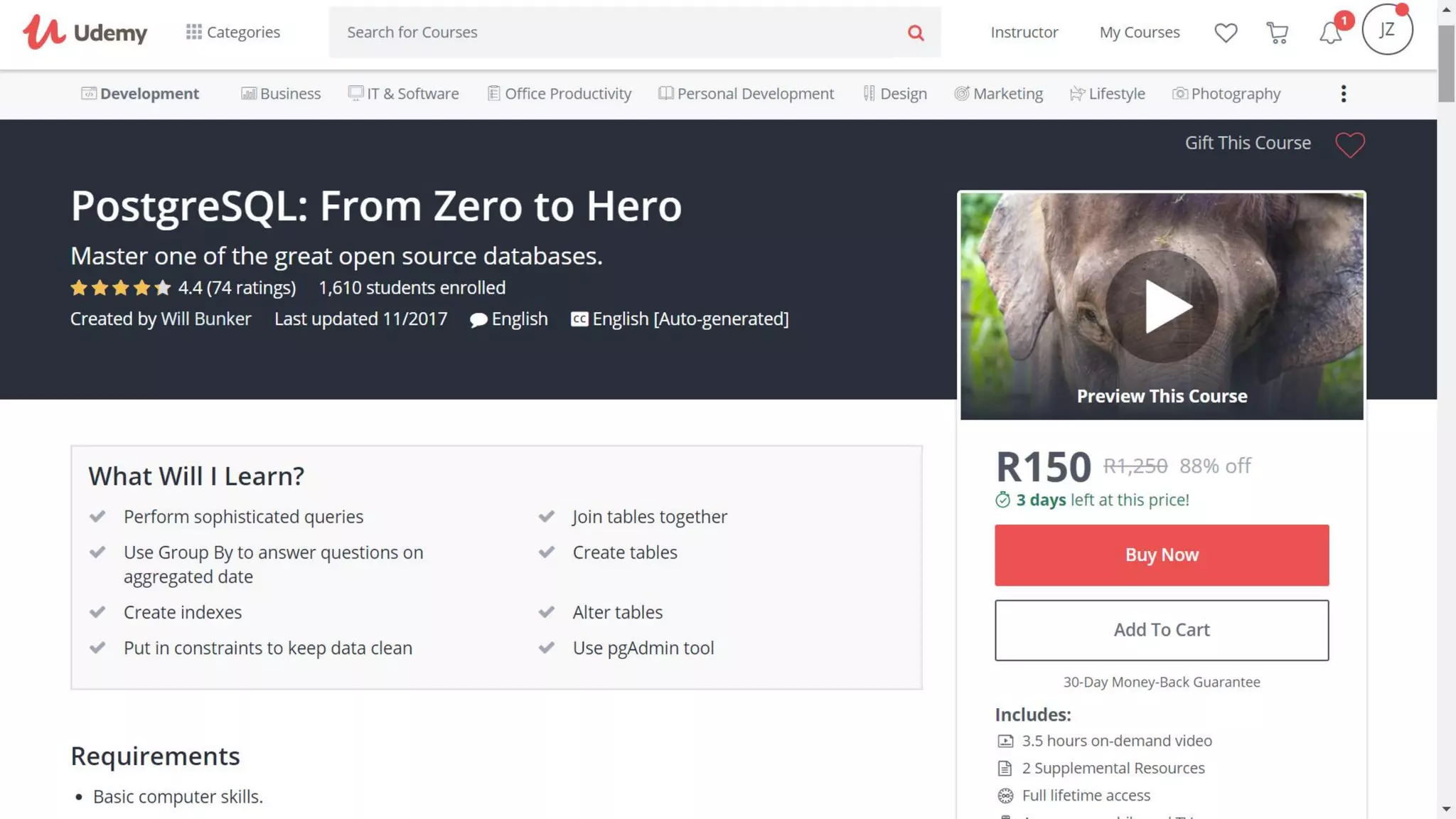Click the Buy Now button
Viewport: 1456px width, 819px height.
tap(1161, 555)
